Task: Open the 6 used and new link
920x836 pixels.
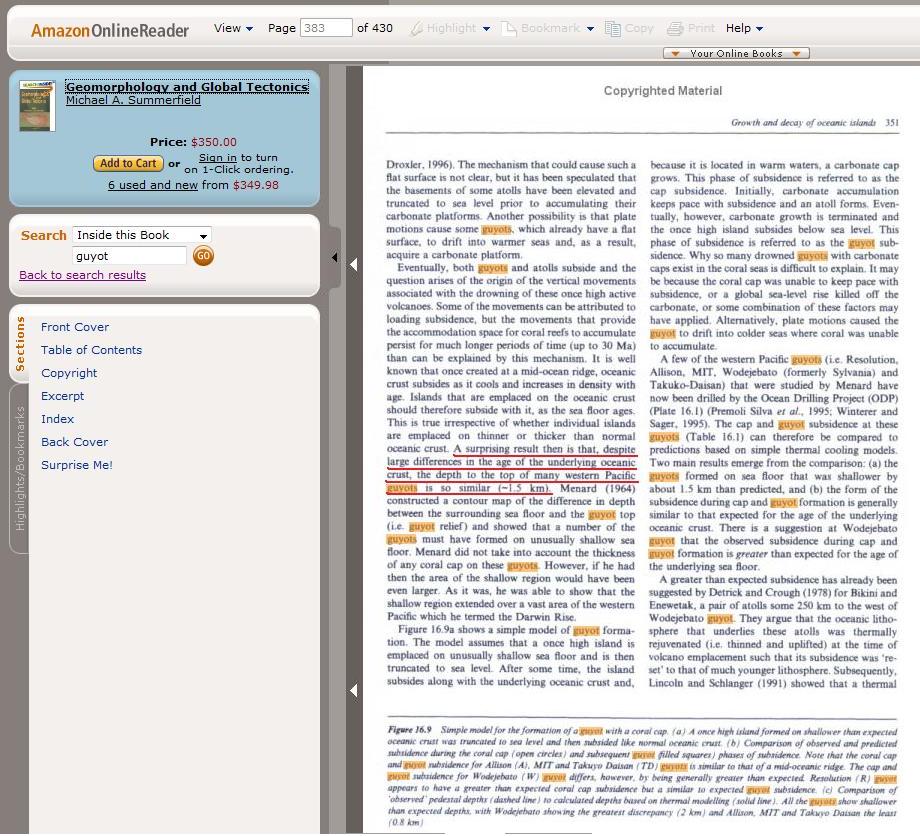Action: click(153, 185)
